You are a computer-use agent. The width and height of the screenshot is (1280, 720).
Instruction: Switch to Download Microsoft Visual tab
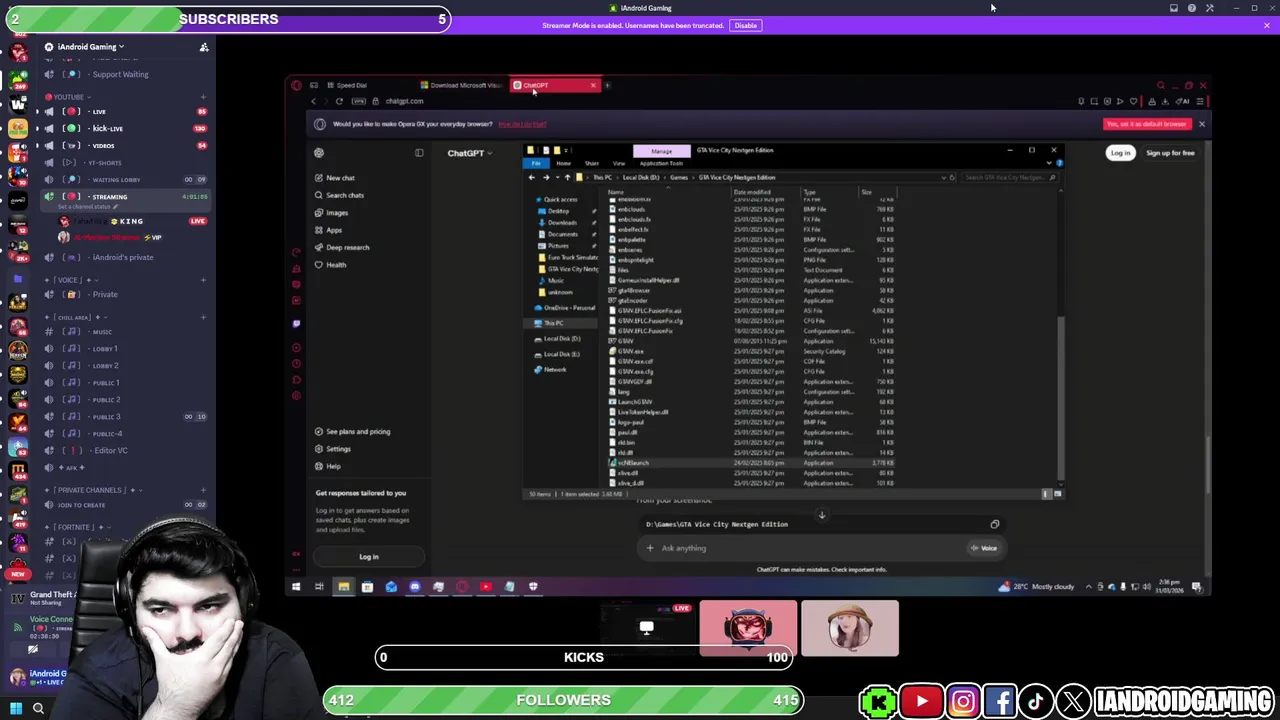pos(462,85)
